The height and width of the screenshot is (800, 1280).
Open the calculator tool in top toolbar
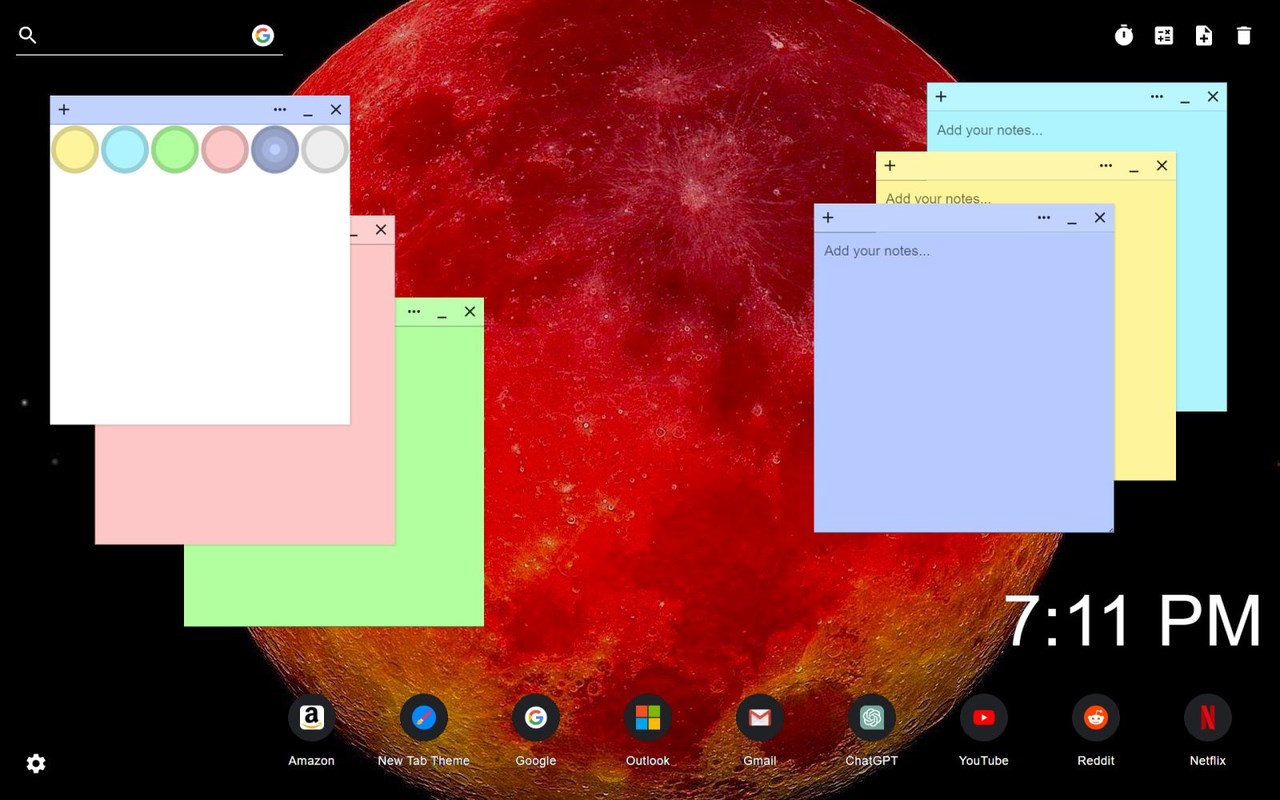click(1164, 36)
